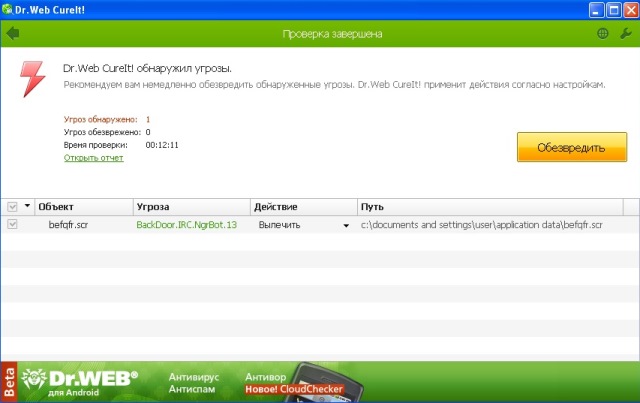
Task: Click the phone image in the banner
Action: coord(327,382)
